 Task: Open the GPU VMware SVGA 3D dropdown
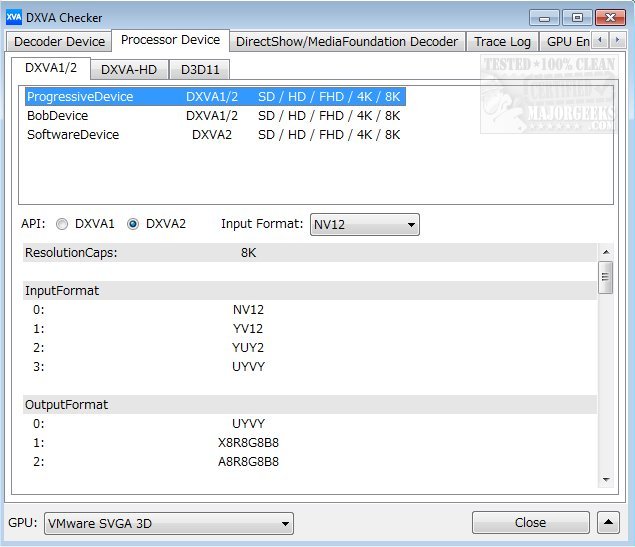click(168, 523)
